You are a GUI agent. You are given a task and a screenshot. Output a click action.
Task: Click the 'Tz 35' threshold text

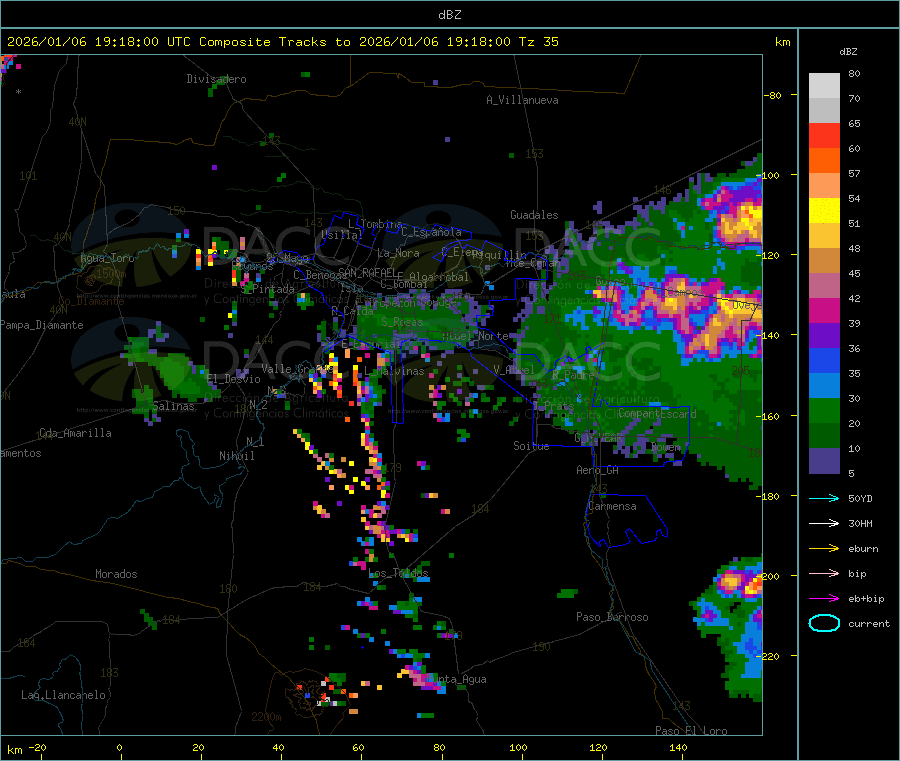click(x=538, y=42)
